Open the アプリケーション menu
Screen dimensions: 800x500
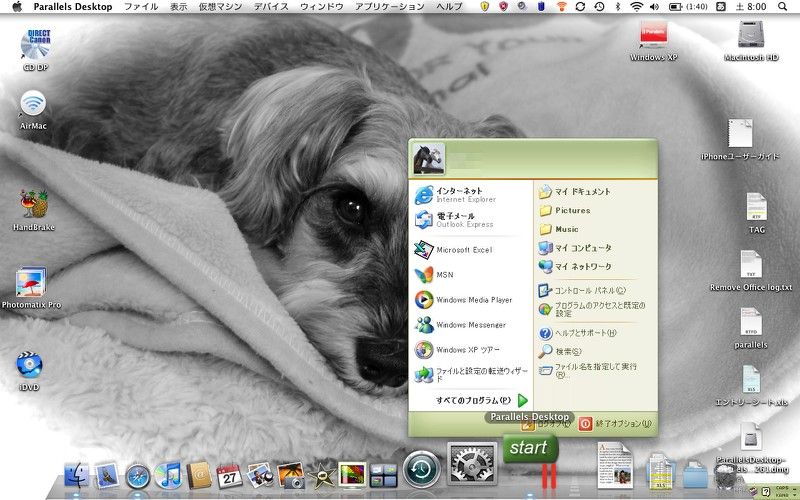(x=390, y=7)
